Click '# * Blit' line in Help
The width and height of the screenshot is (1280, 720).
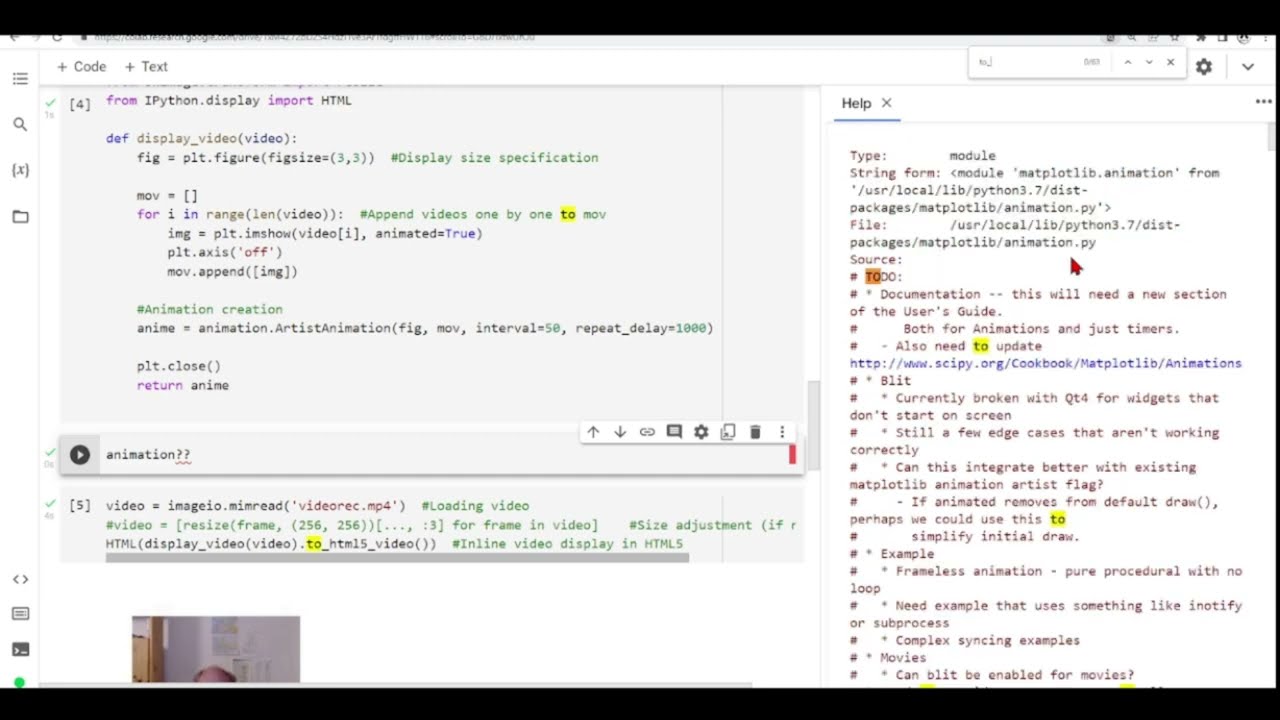tap(881, 380)
